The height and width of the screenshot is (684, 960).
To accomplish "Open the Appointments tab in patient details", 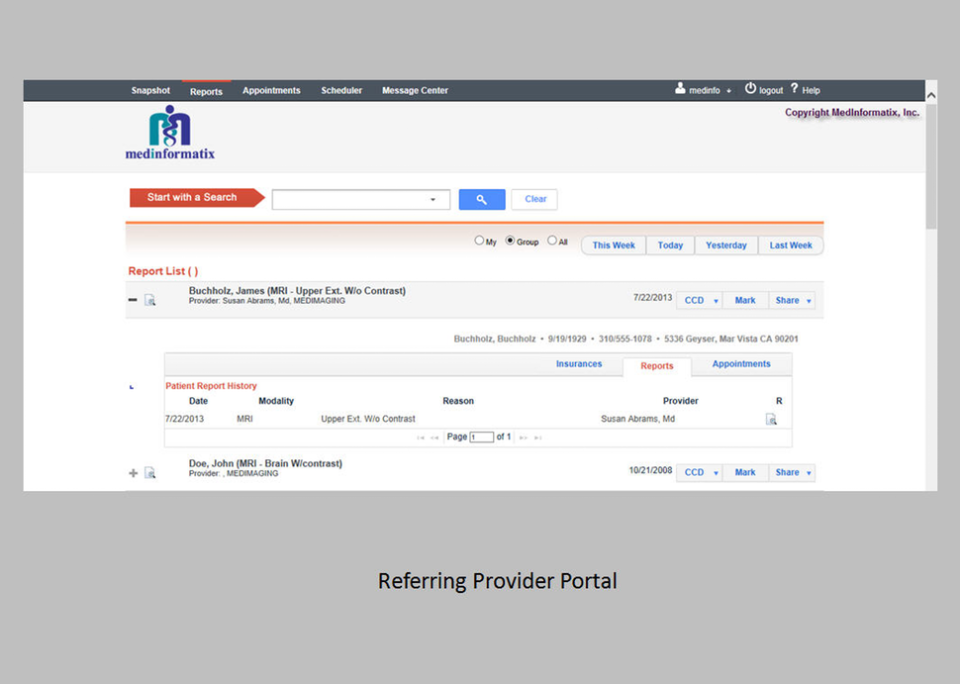I will pyautogui.click(x=741, y=365).
